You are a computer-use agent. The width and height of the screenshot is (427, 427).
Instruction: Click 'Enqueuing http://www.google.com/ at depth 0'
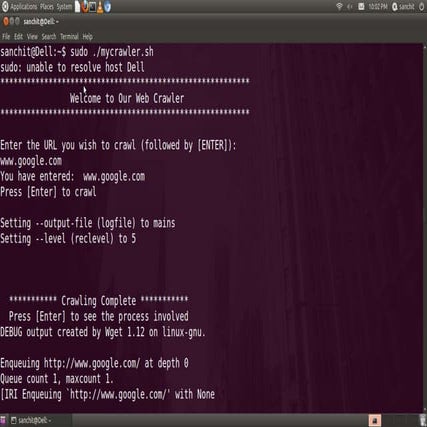tap(94, 363)
